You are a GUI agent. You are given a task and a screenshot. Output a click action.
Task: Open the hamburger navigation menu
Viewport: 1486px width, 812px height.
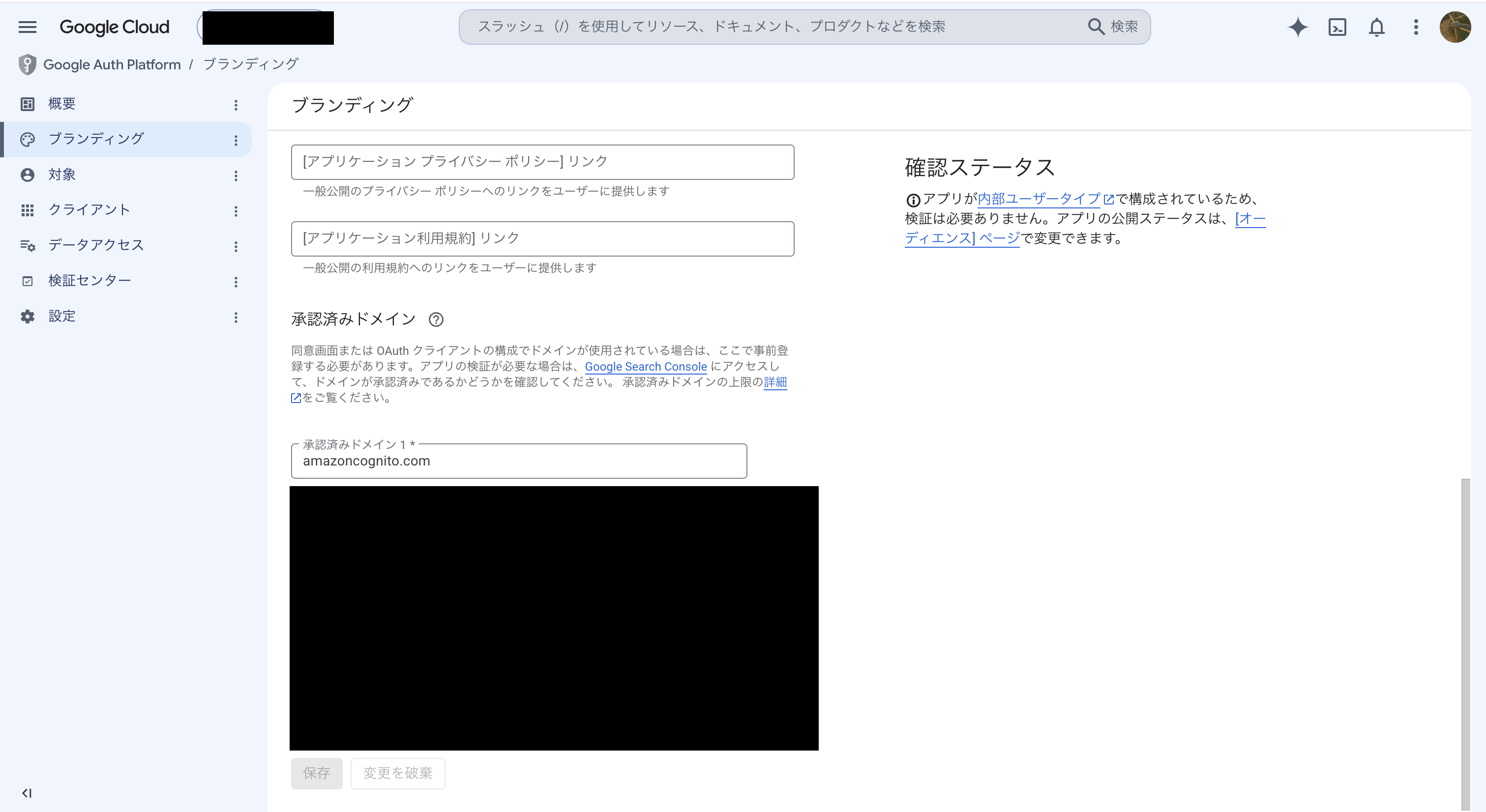[x=27, y=27]
